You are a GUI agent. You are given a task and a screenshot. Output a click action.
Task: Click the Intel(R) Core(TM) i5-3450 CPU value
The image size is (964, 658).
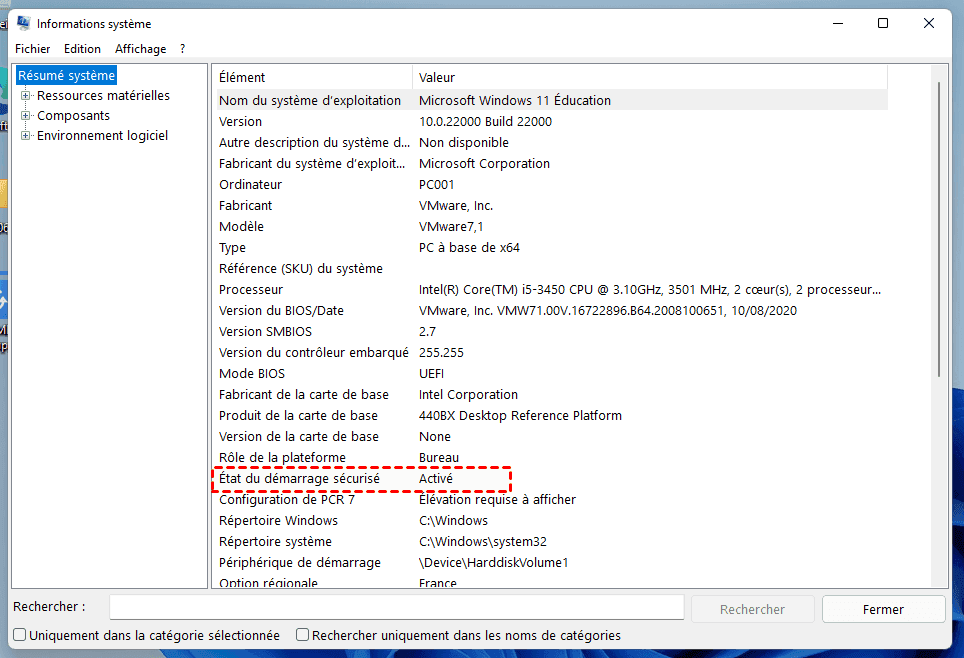649,290
